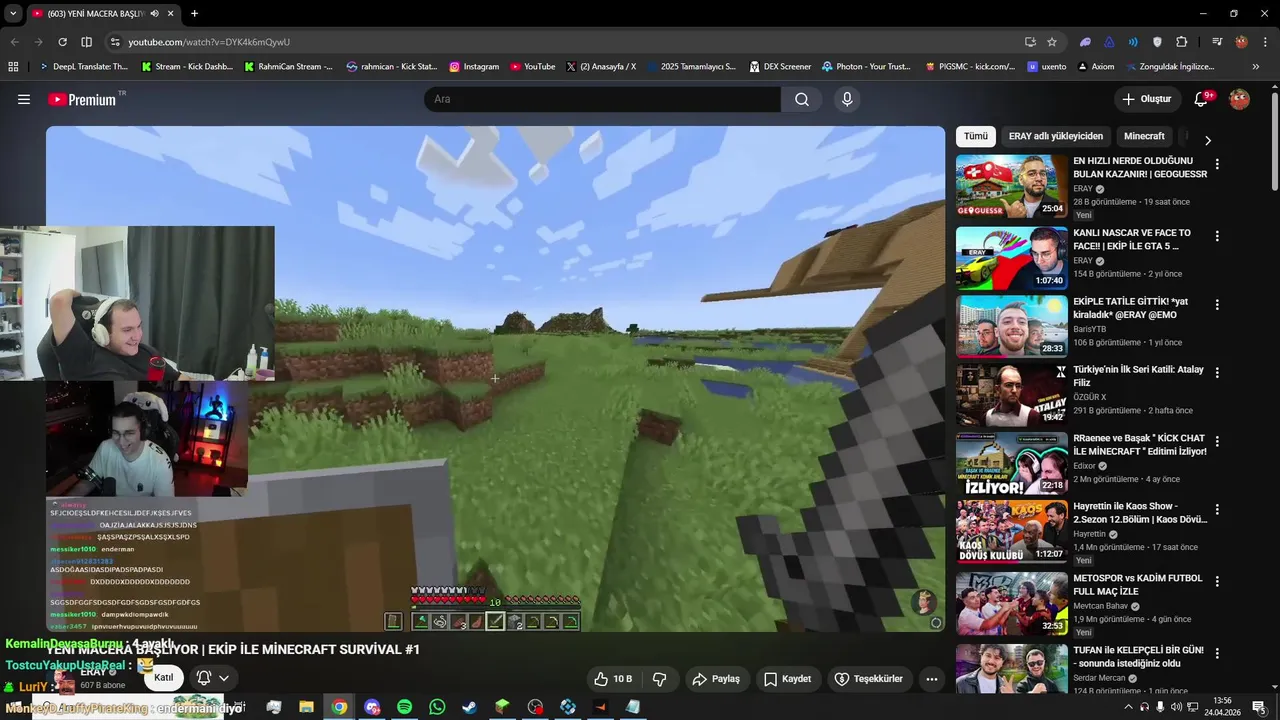
Task: Open Chrome extensions puzzle icon
Action: pyautogui.click(x=1182, y=42)
